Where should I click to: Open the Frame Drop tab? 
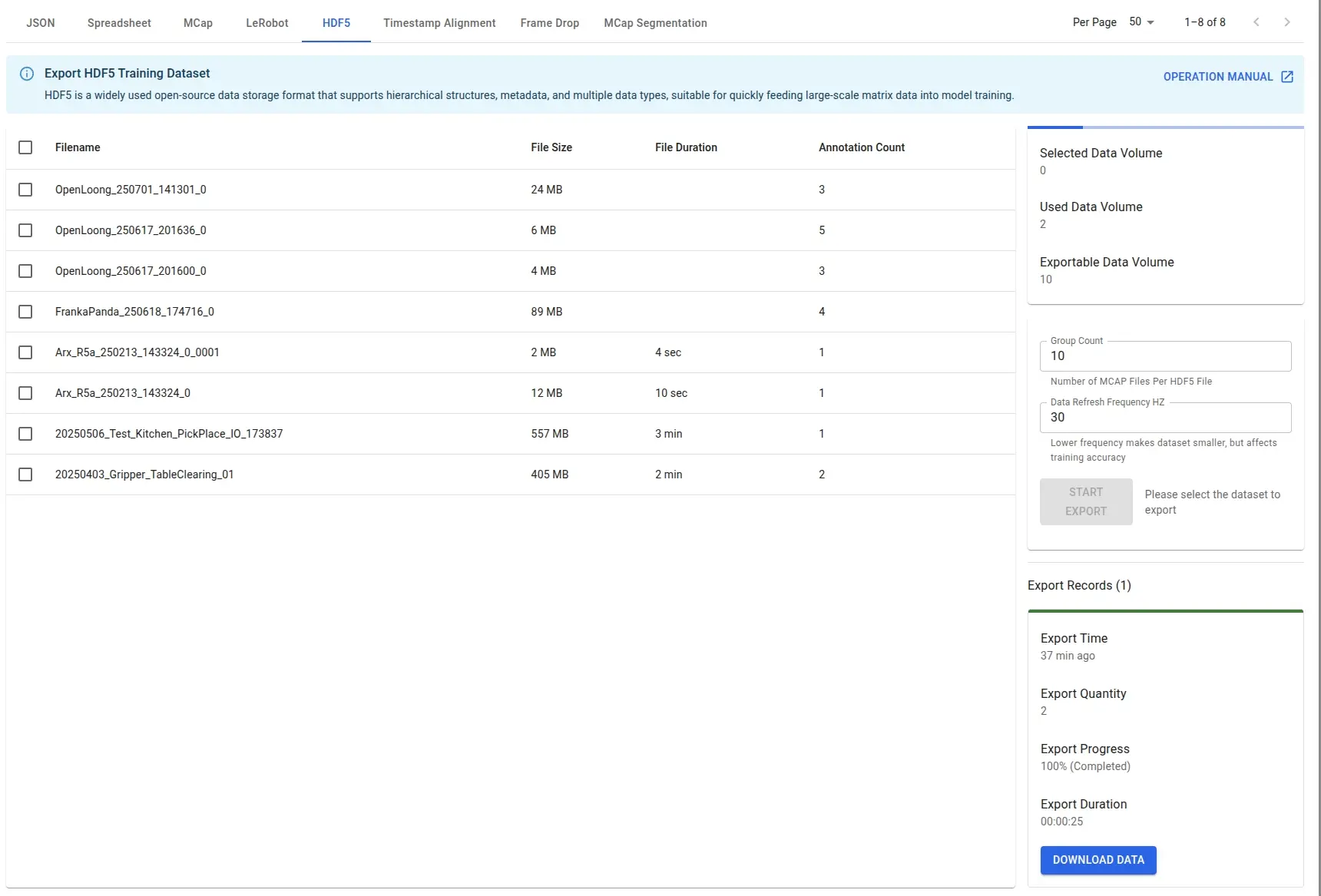tap(550, 23)
